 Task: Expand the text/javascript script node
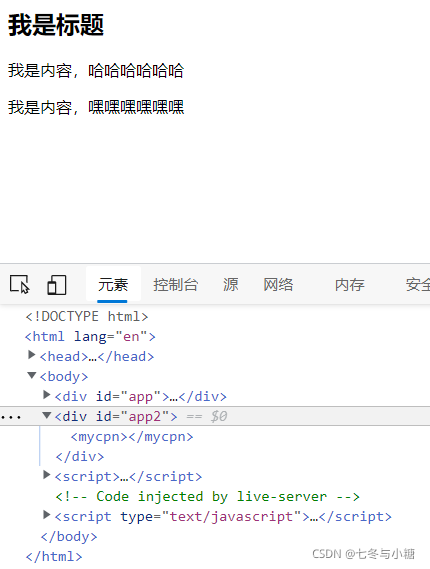tap(46, 514)
